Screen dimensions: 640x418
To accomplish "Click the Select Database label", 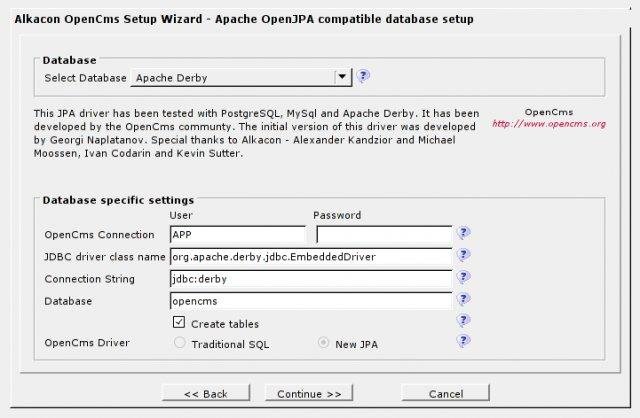I will [85, 78].
